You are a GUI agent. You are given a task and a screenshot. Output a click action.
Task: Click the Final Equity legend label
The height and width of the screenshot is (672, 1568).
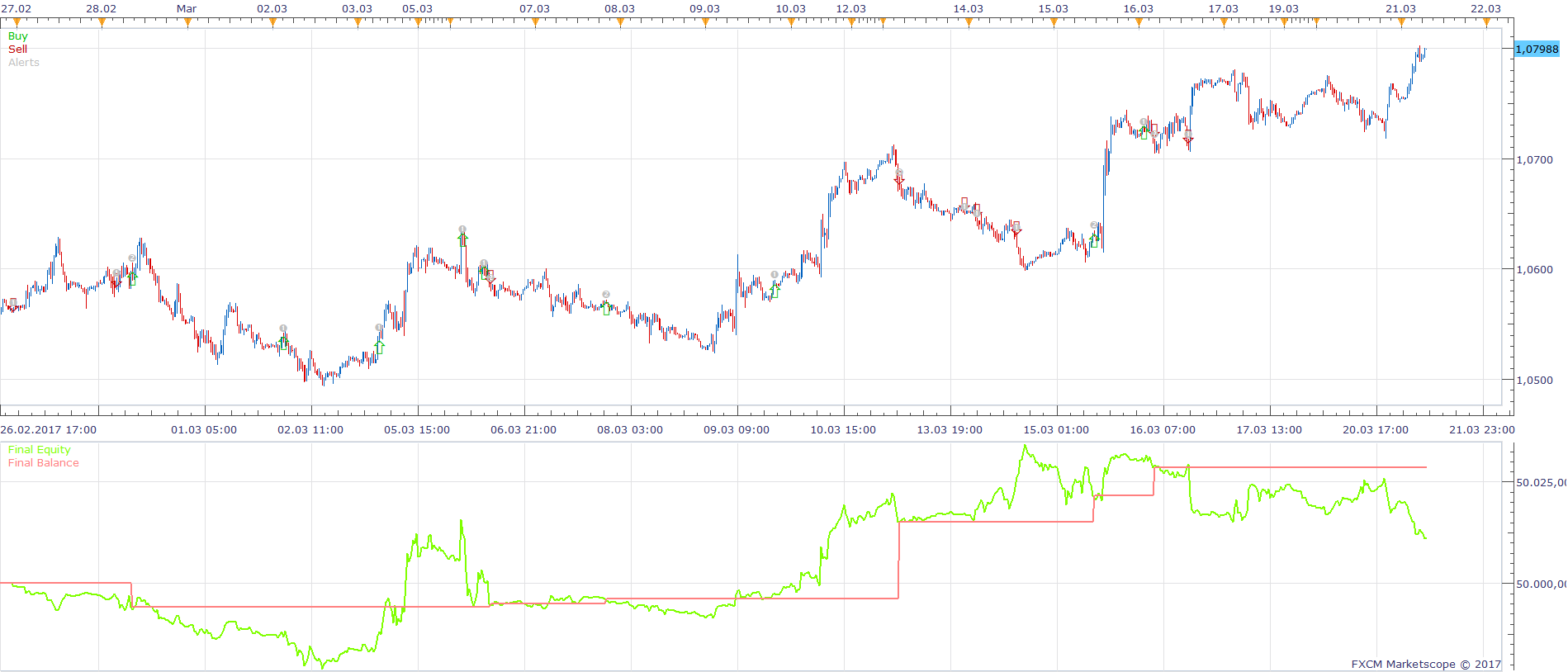pyautogui.click(x=40, y=450)
